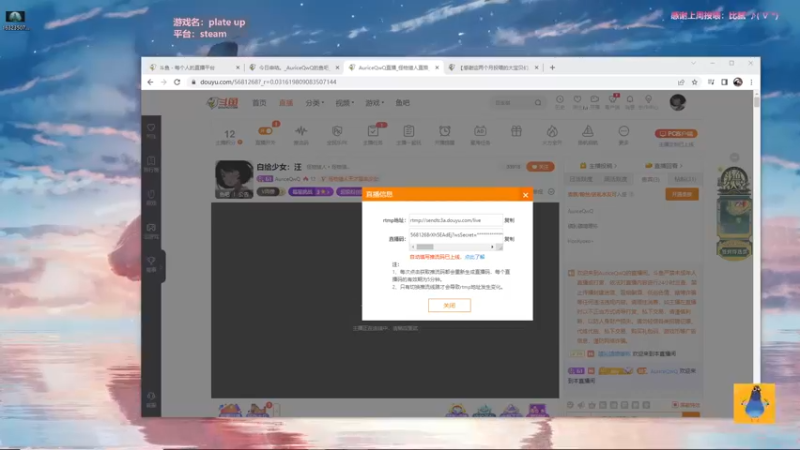This screenshot has width=800, height=450.
Task: Open the tab search chevron in Chrome
Action: click(693, 63)
